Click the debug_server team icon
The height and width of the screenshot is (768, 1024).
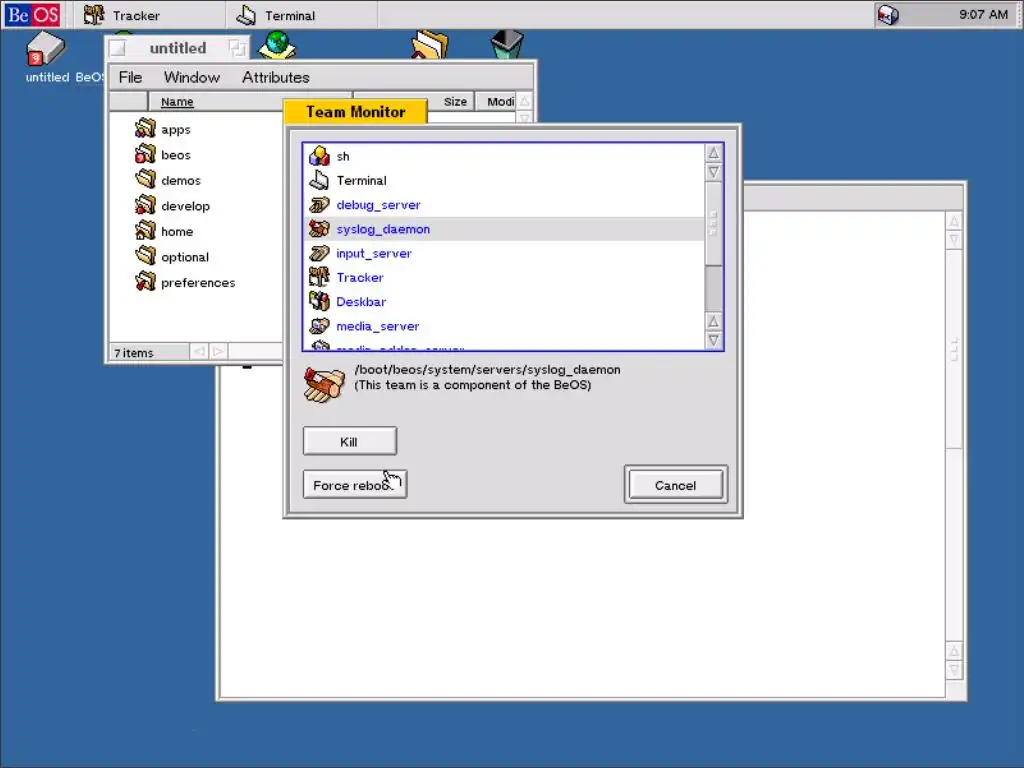[319, 204]
